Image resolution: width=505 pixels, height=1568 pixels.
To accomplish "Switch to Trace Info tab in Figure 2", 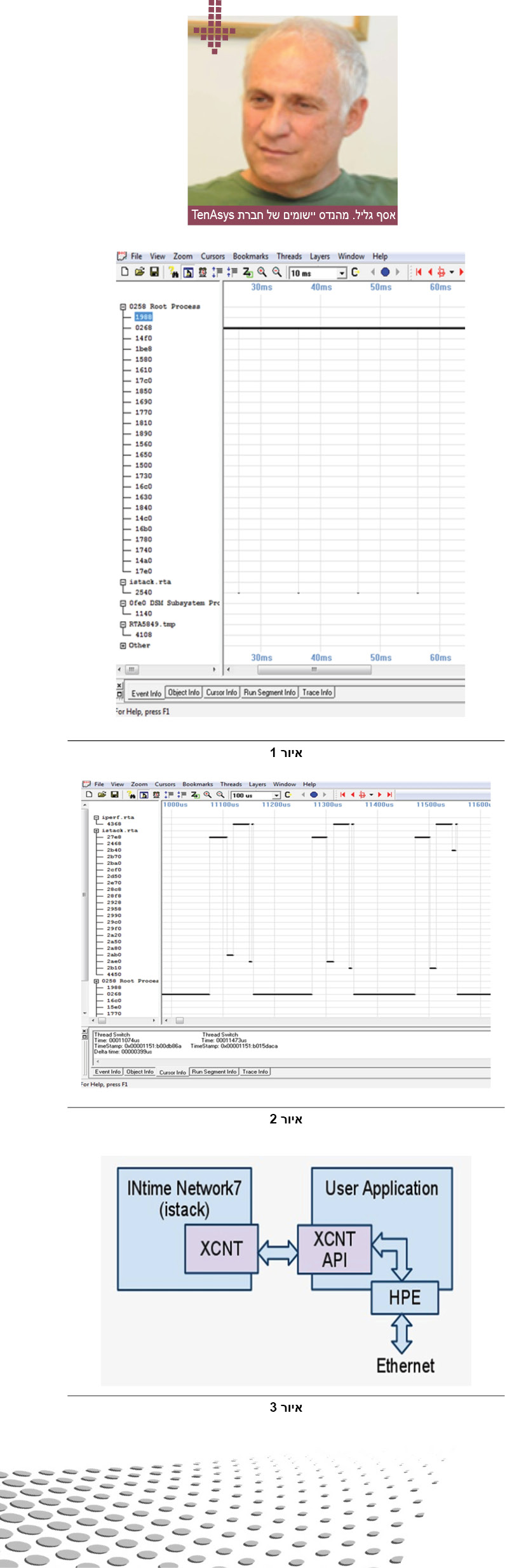I will click(x=255, y=1071).
